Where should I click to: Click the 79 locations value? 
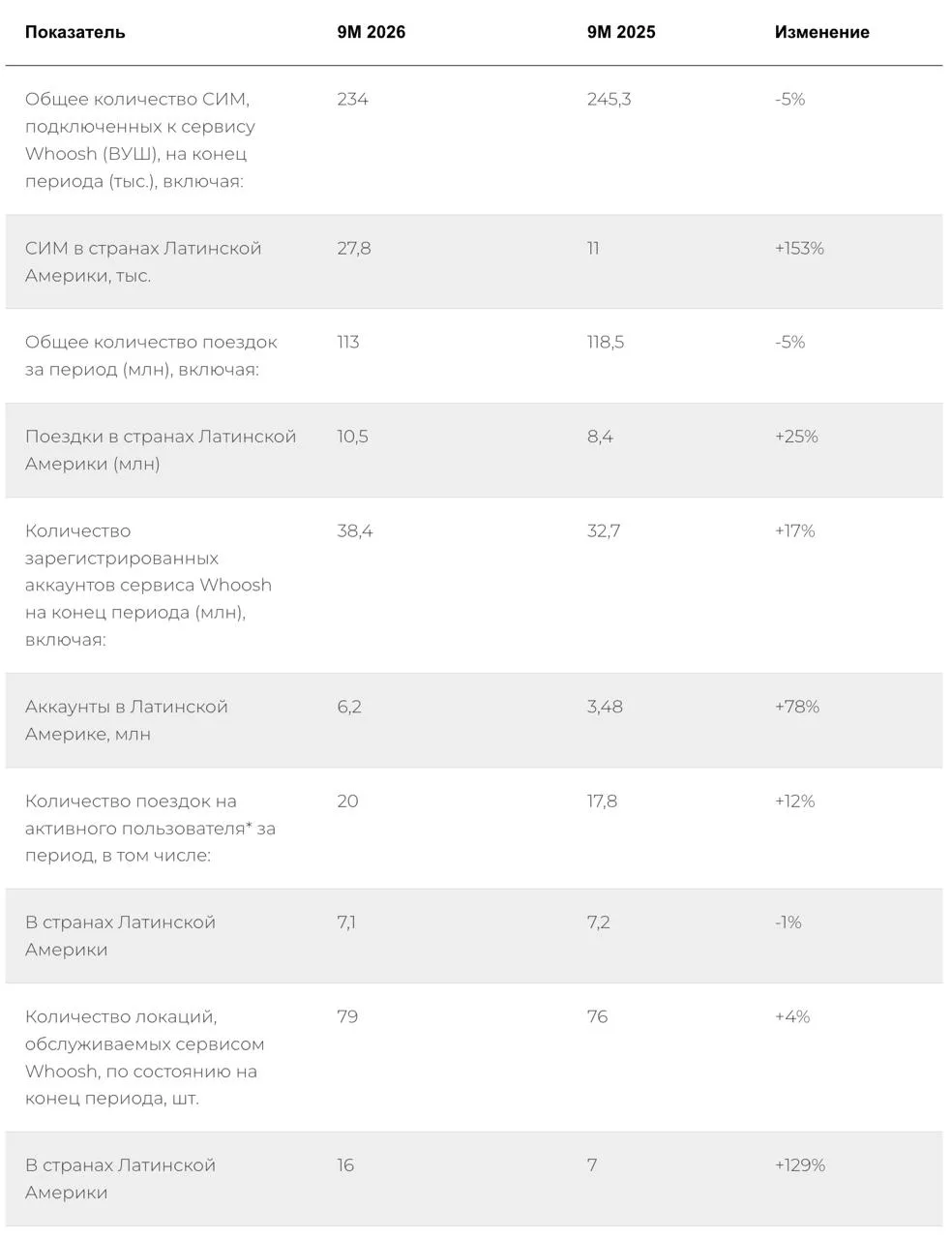(347, 1016)
